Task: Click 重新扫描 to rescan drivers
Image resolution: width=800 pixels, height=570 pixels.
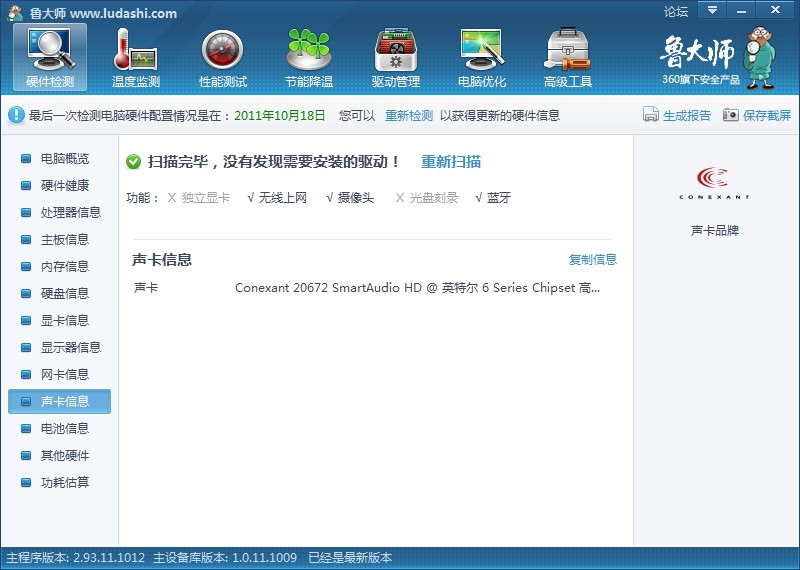Action: (451, 162)
